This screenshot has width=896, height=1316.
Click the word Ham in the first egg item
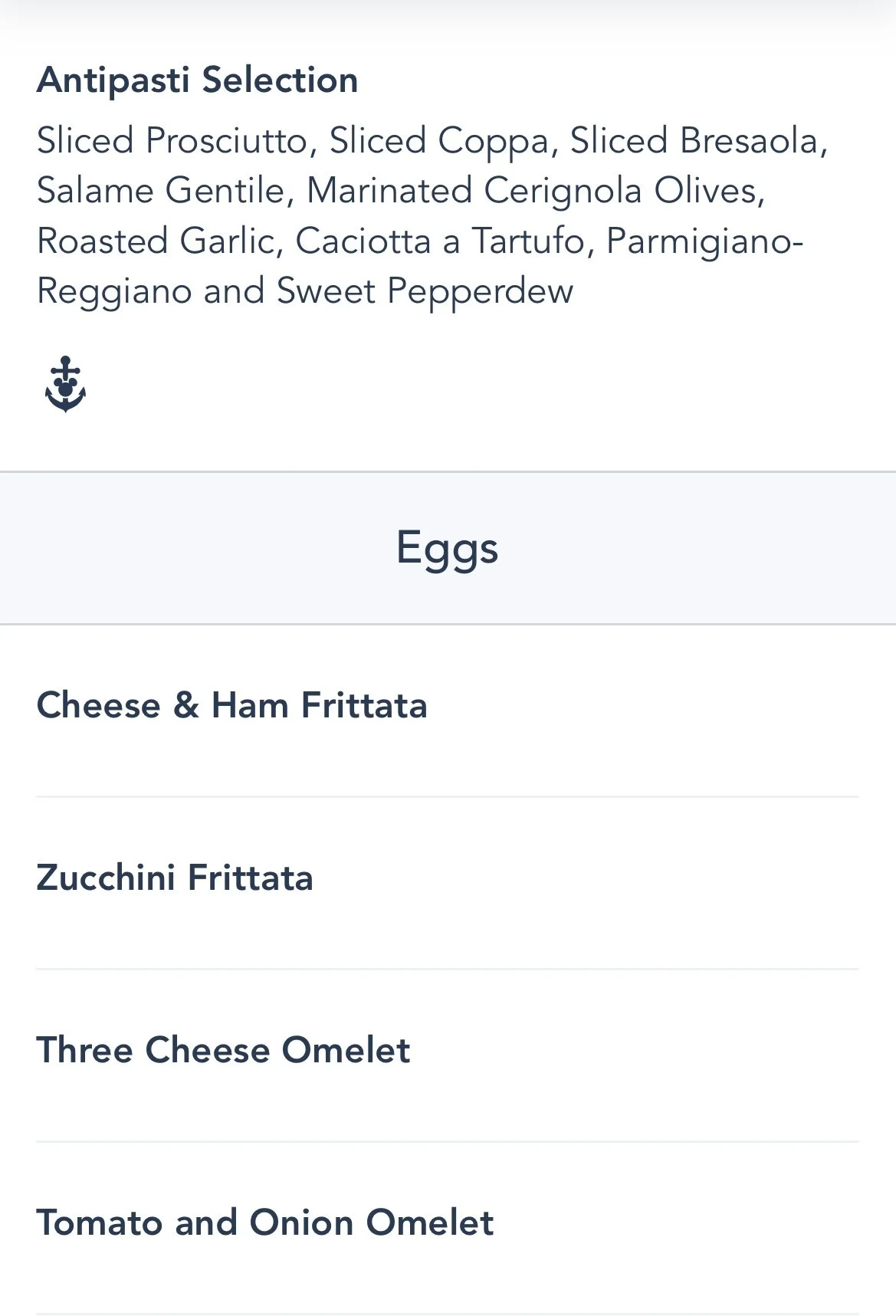pyautogui.click(x=249, y=705)
